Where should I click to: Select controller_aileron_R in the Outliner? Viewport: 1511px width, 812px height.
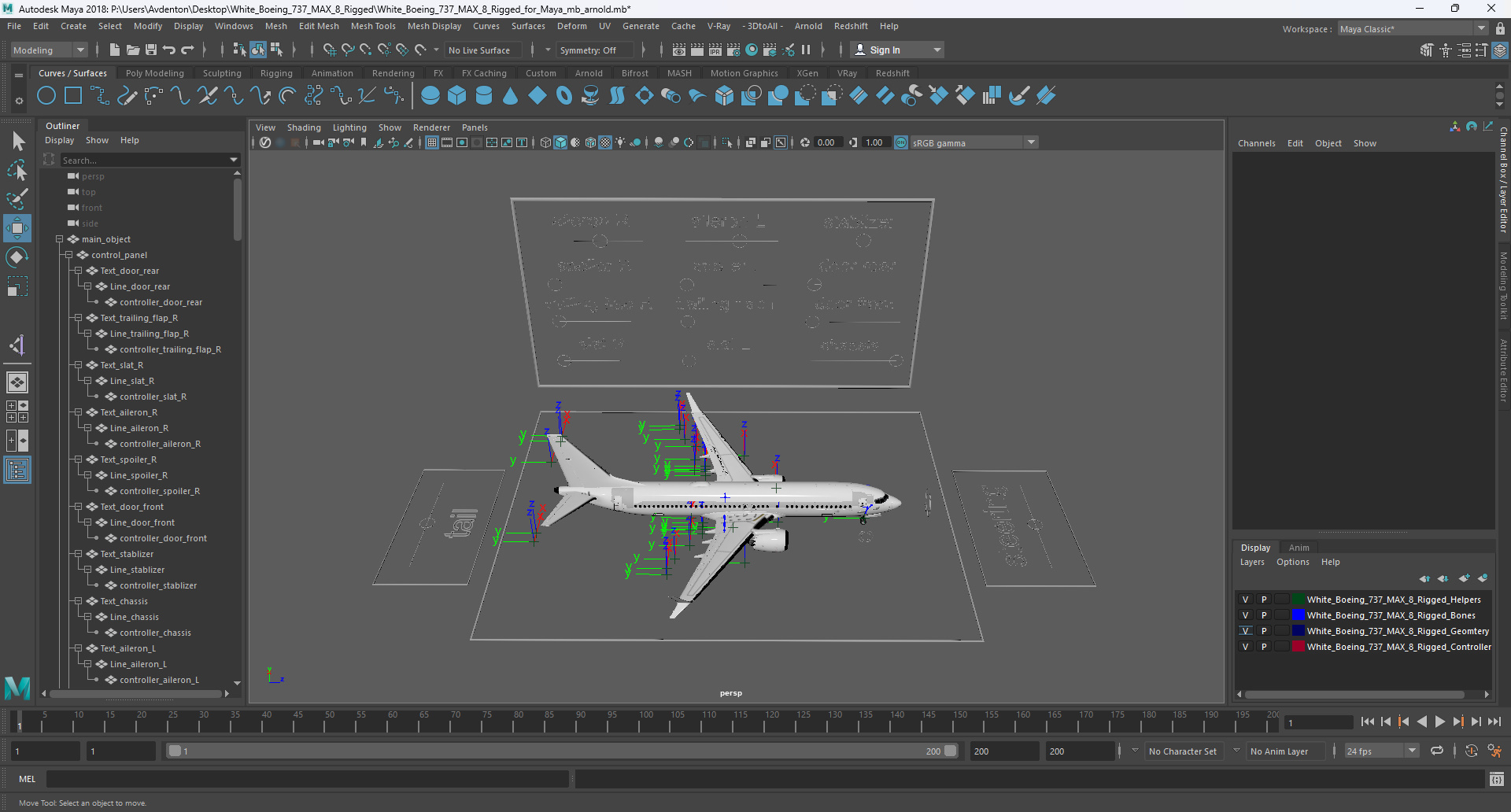(x=160, y=444)
